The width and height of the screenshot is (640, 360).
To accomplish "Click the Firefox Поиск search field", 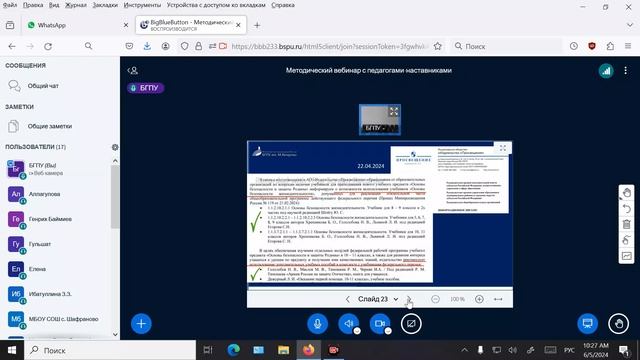I will [x=506, y=46].
